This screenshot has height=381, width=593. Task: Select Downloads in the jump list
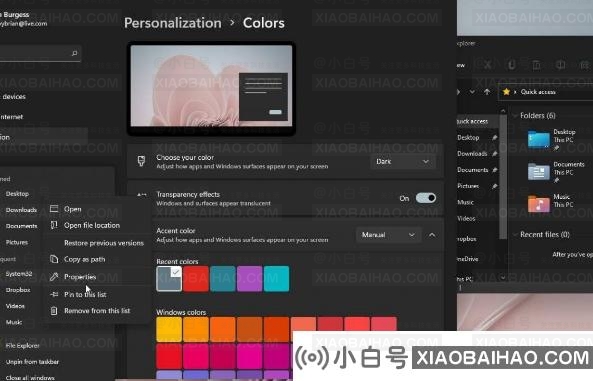(21, 210)
